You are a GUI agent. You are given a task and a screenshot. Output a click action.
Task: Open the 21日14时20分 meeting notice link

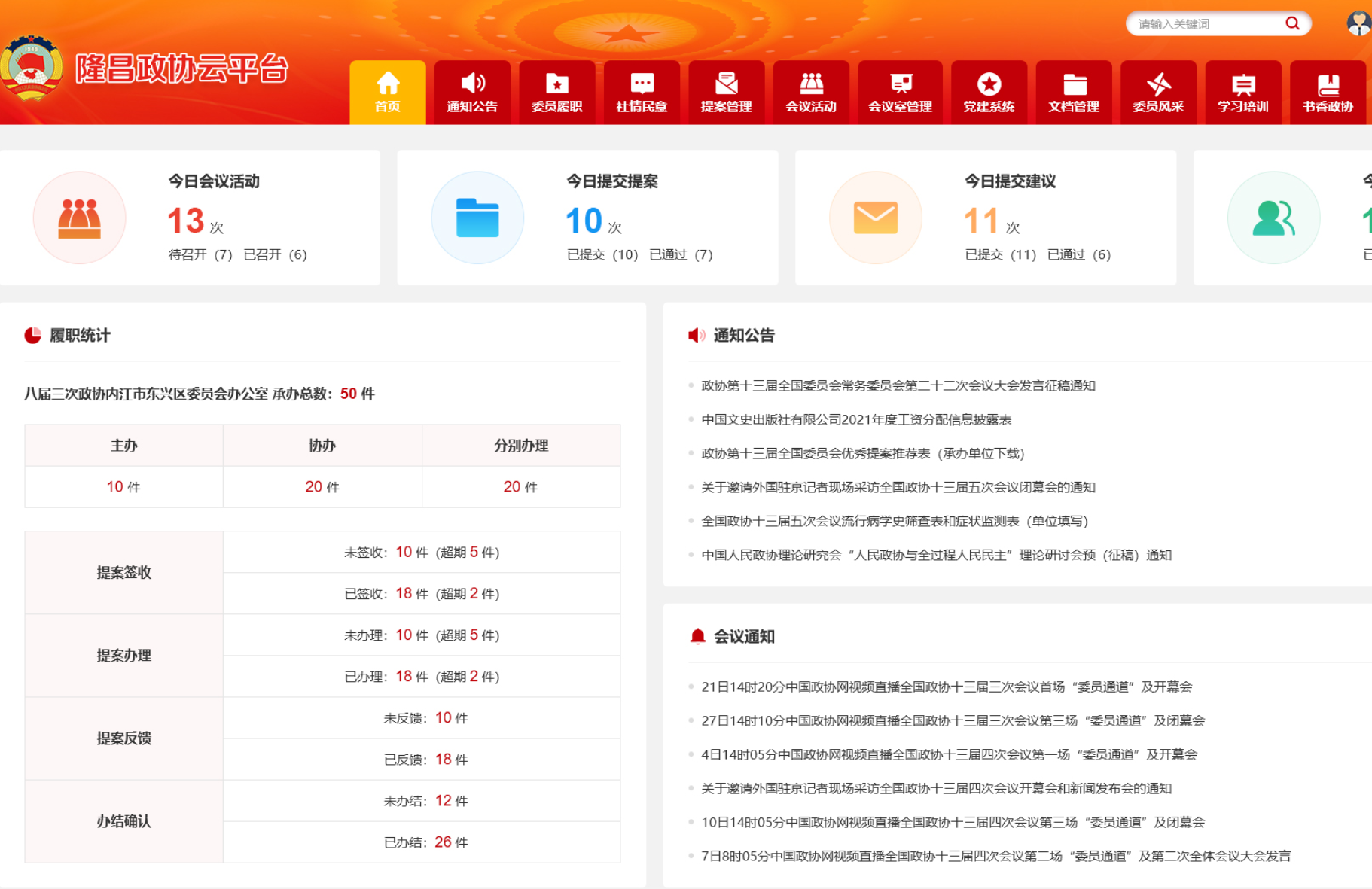tap(946, 687)
